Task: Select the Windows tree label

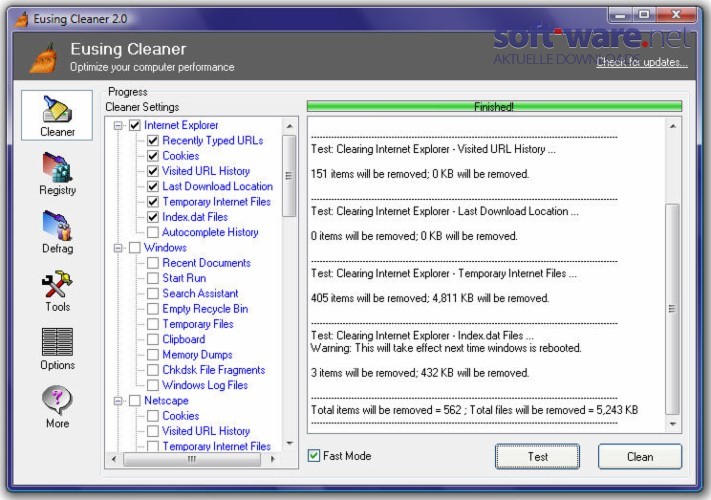Action: pos(165,248)
